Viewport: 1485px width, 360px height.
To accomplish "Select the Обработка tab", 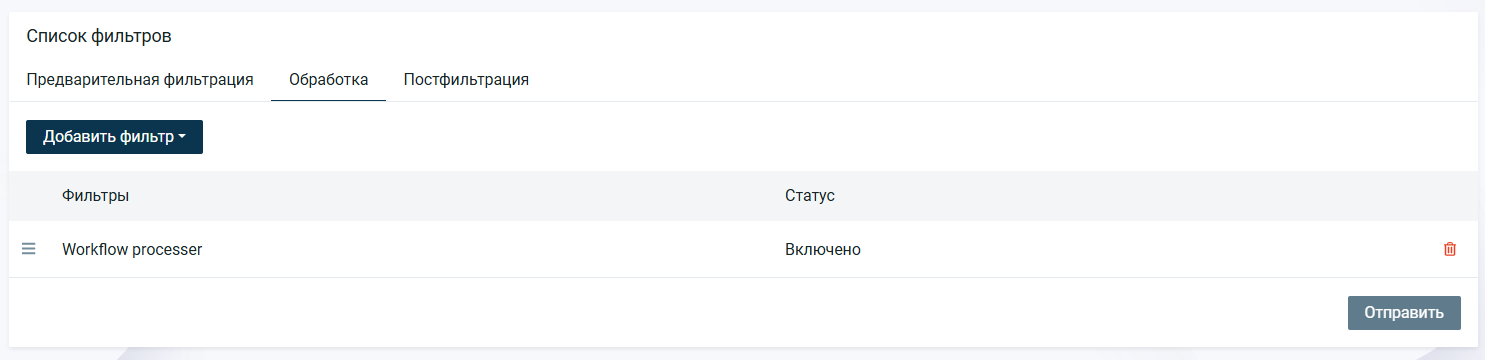I will click(328, 80).
